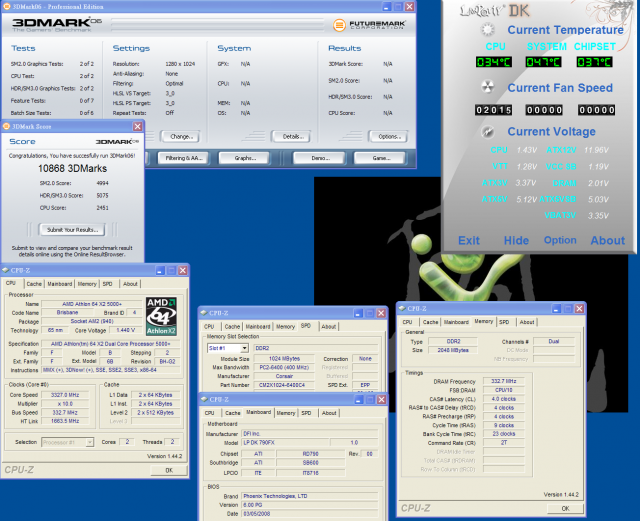Image resolution: width=640 pixels, height=521 pixels.
Task: Click the 3DMark06 window title icon
Action: (7, 7)
